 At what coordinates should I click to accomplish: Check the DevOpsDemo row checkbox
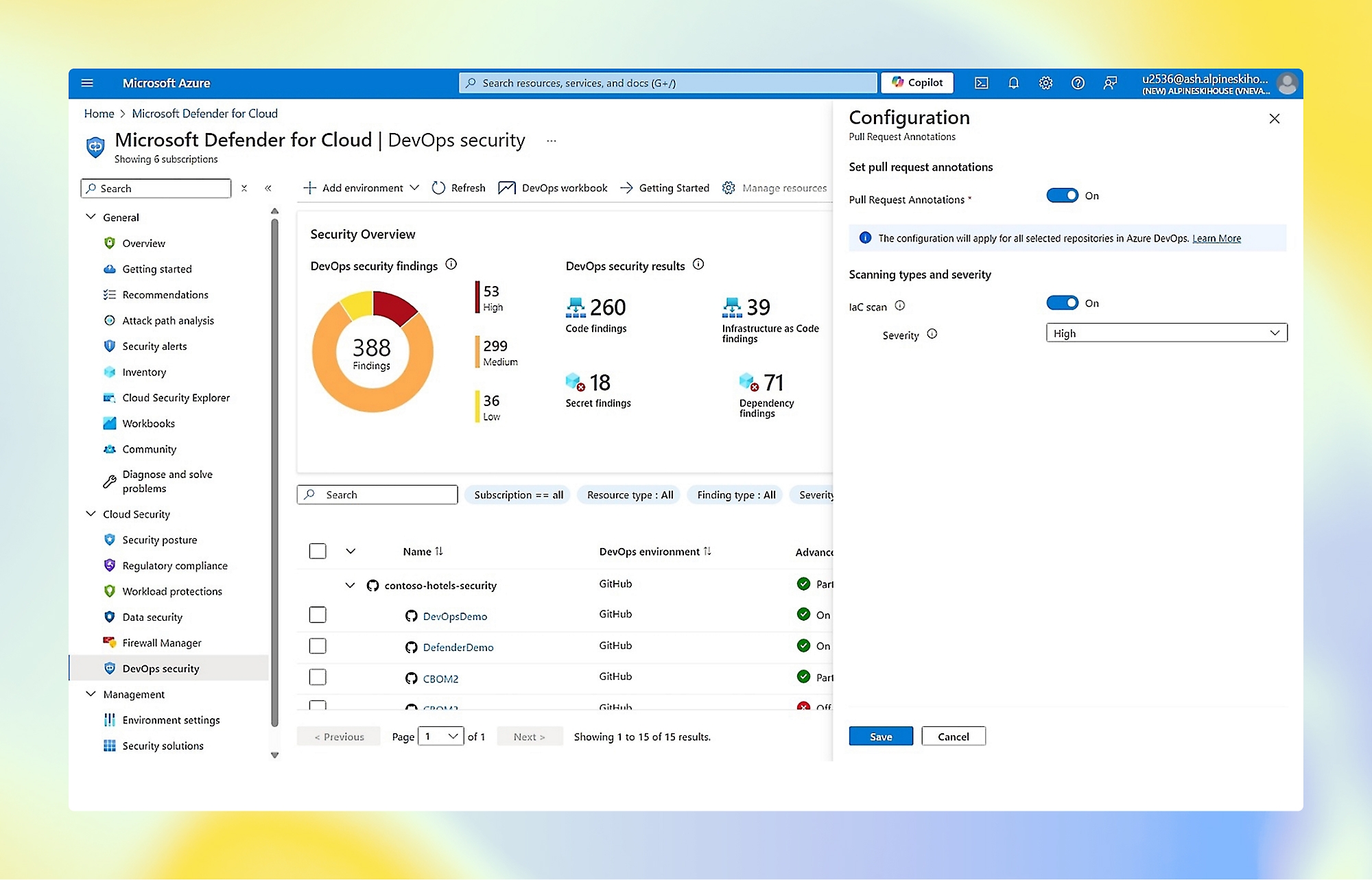point(318,615)
